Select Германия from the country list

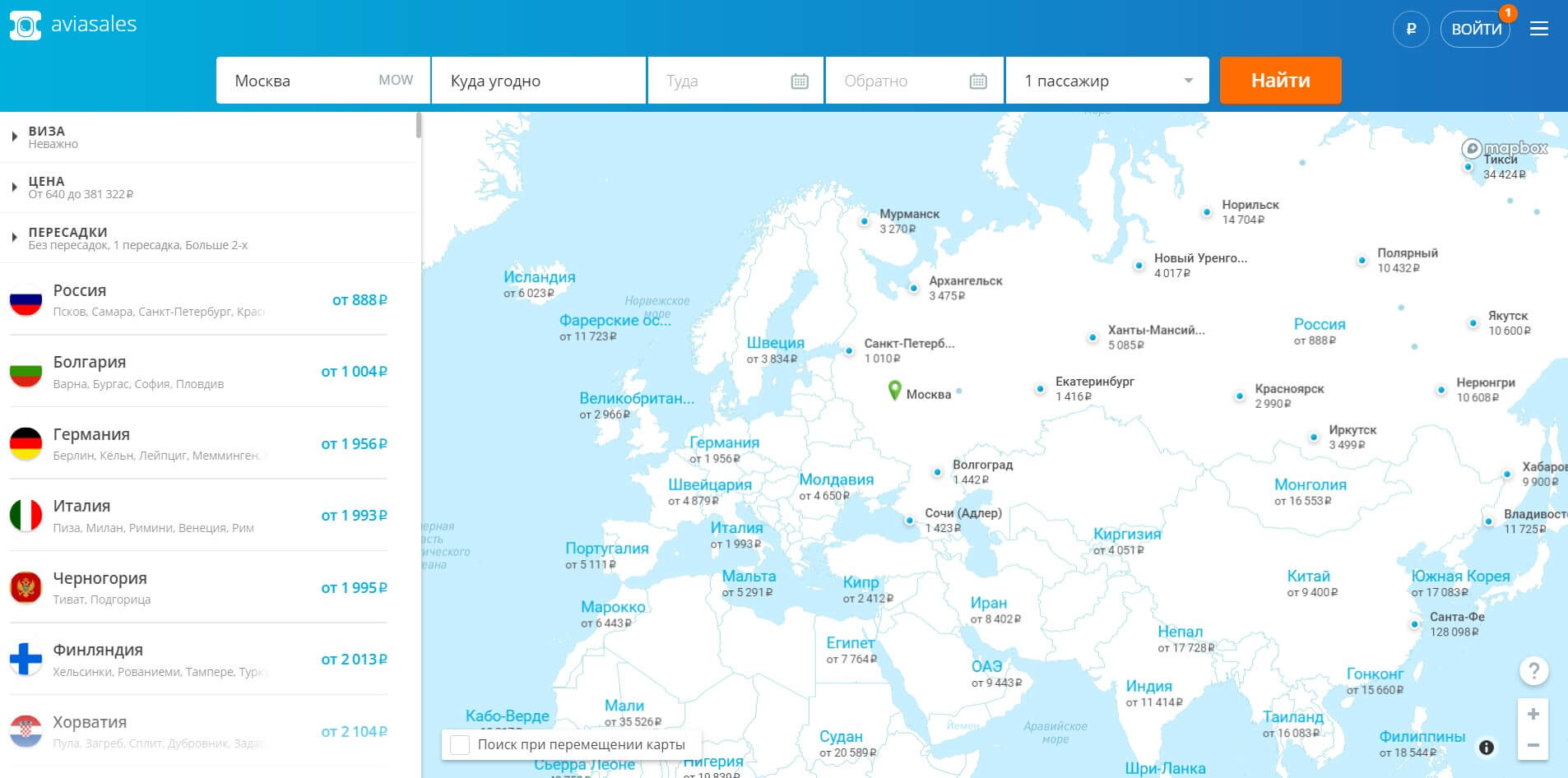point(197,444)
